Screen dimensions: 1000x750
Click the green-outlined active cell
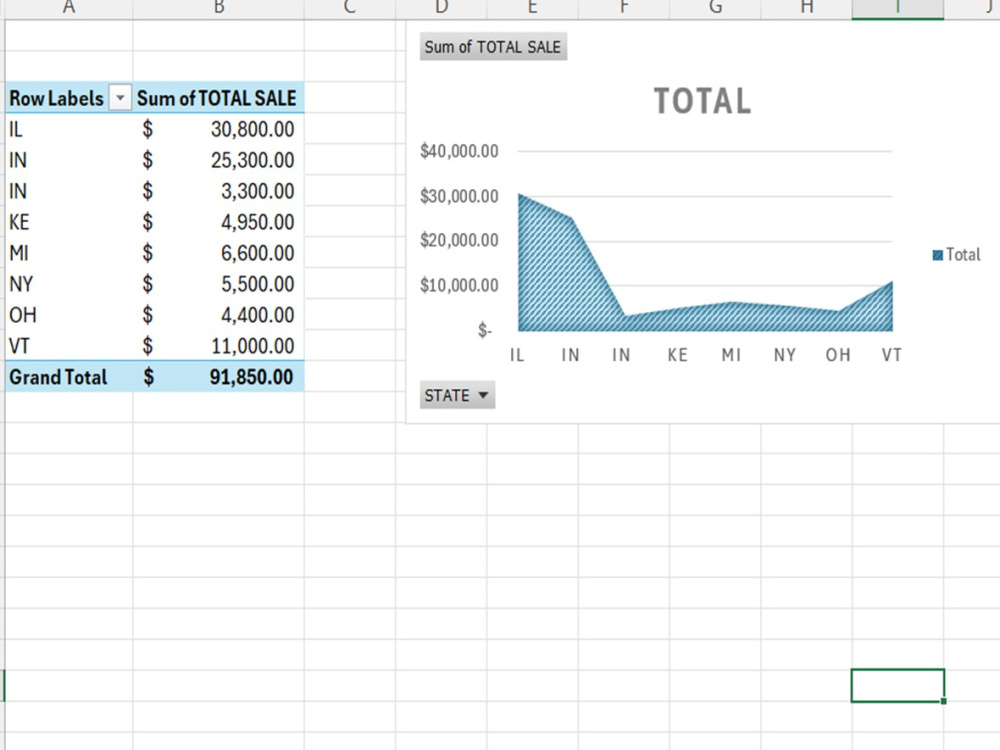pyautogui.click(x=897, y=686)
